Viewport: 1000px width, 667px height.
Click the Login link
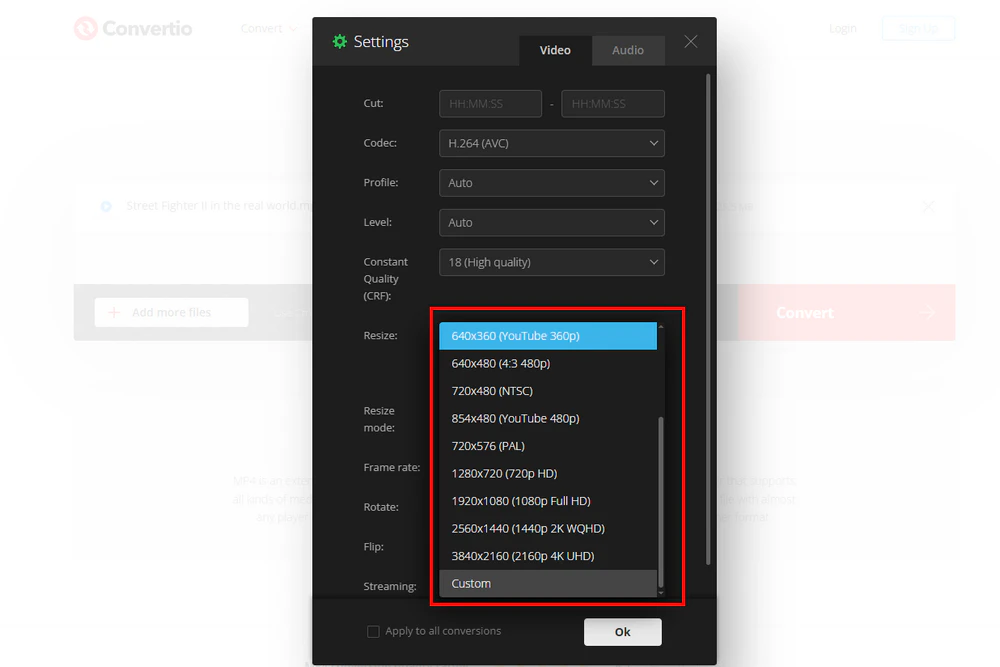pyautogui.click(x=843, y=28)
